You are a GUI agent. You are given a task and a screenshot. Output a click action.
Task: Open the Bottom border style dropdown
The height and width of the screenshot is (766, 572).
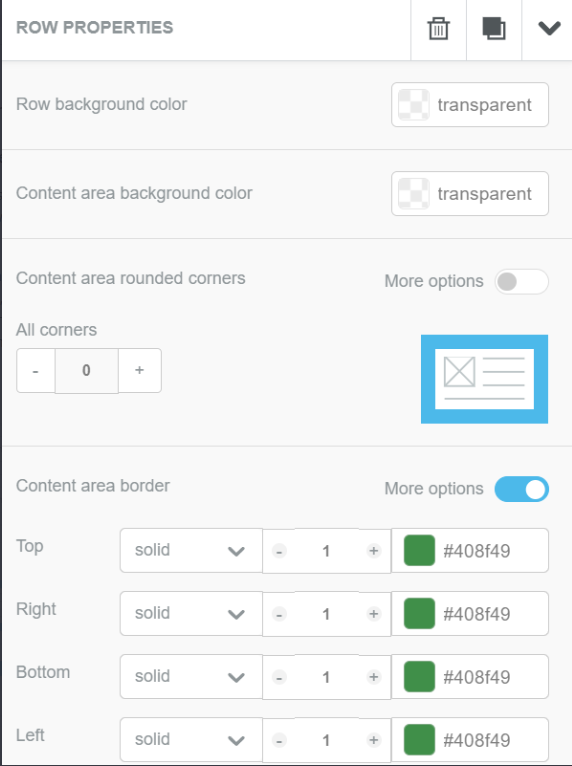point(191,677)
